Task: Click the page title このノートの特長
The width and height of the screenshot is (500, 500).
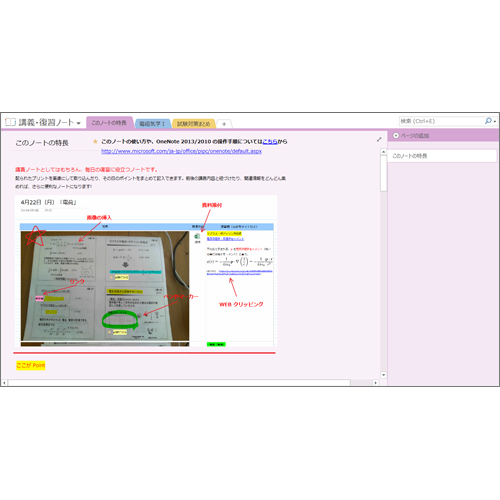Action: pyautogui.click(x=42, y=143)
